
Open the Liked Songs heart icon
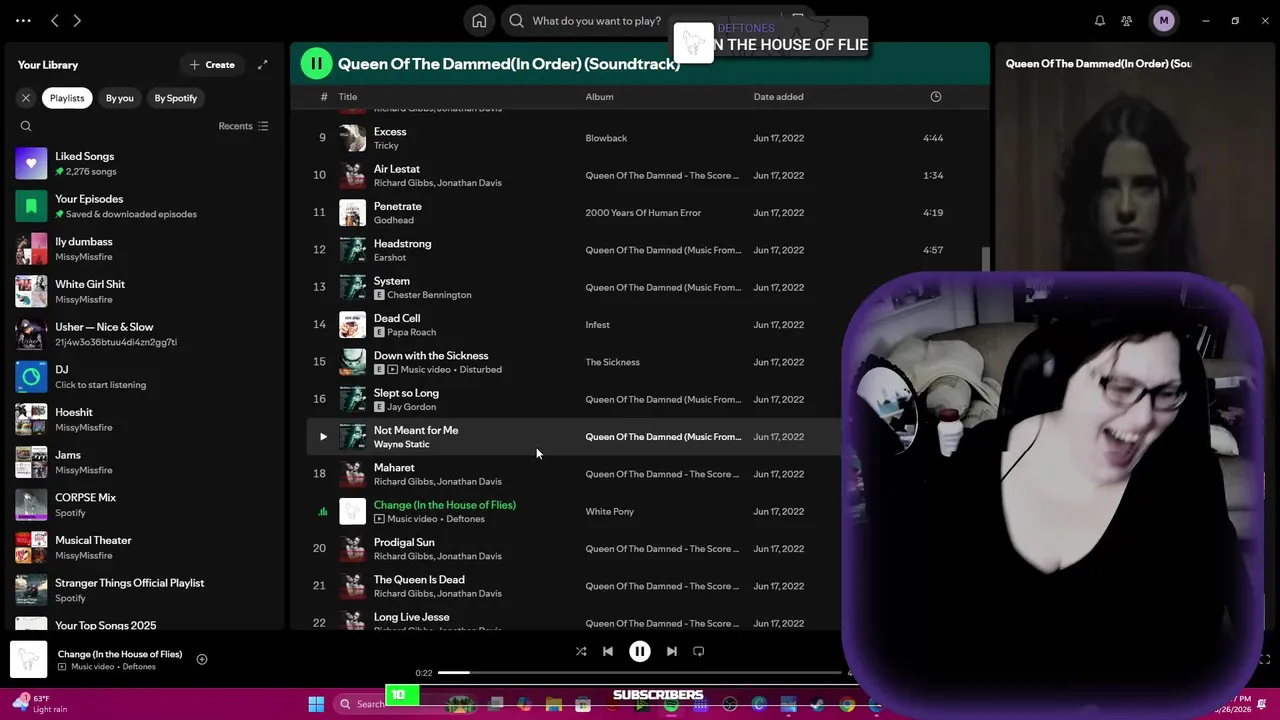pyautogui.click(x=31, y=163)
